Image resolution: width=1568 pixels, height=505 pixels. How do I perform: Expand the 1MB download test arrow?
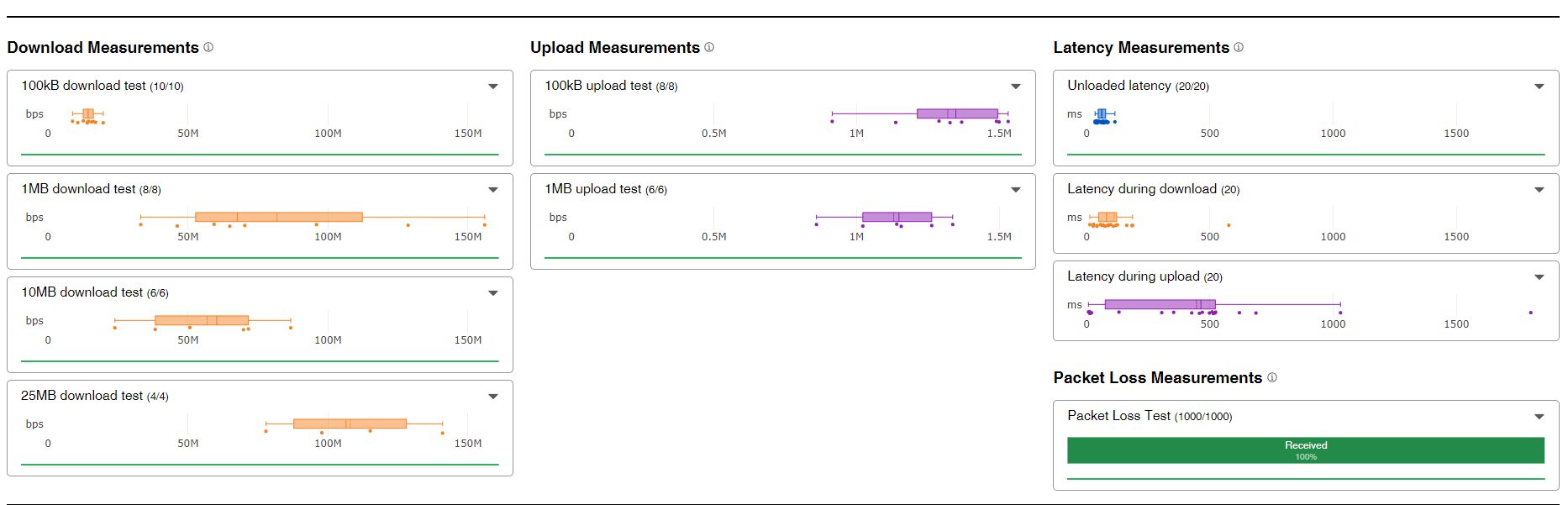click(493, 190)
